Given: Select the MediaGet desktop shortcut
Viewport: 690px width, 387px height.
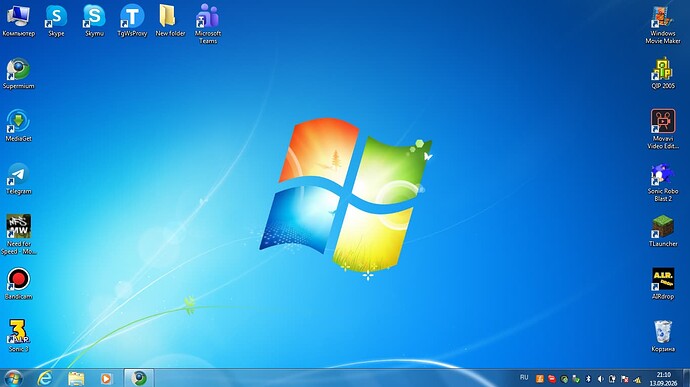Looking at the screenshot, I should tap(18, 126).
